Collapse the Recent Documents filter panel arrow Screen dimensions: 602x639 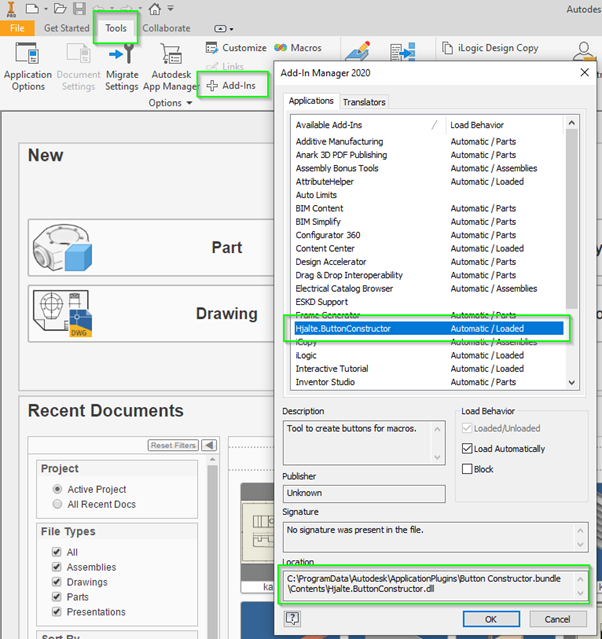pos(210,445)
